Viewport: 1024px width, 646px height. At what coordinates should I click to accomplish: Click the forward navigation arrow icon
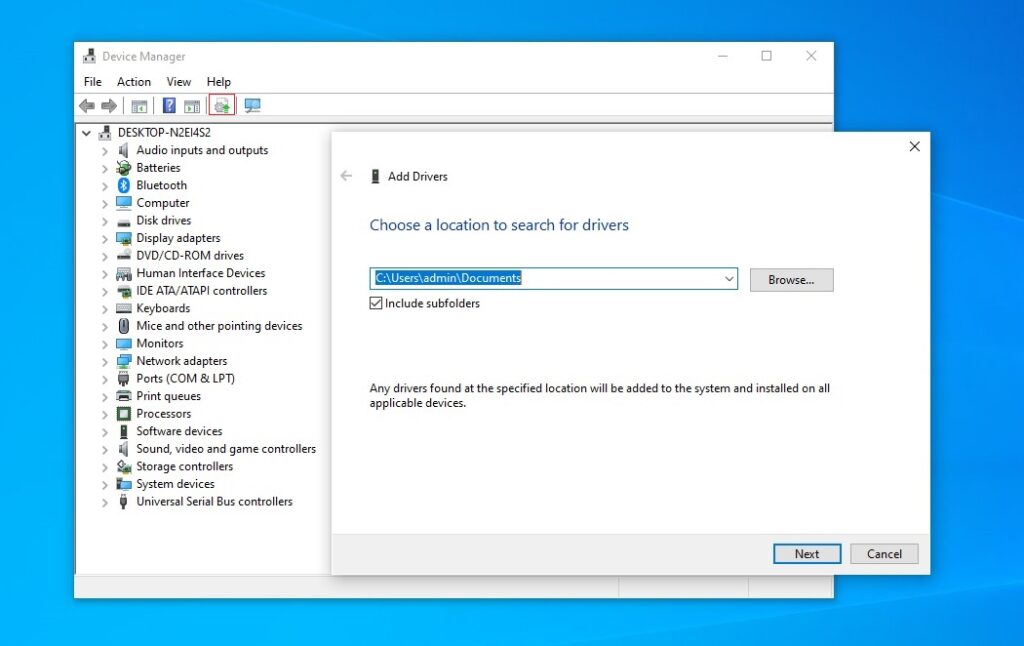[x=110, y=105]
